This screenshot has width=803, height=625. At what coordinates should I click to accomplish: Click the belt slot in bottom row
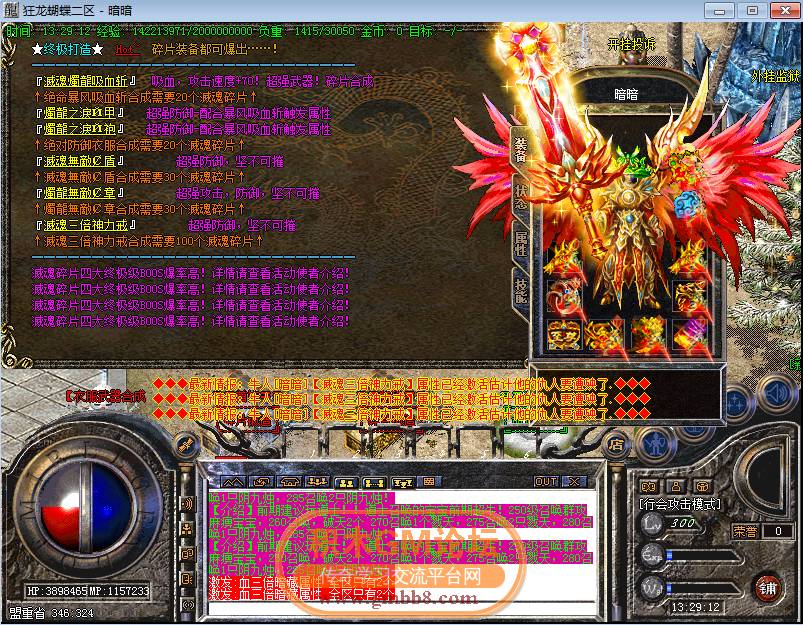605,335
